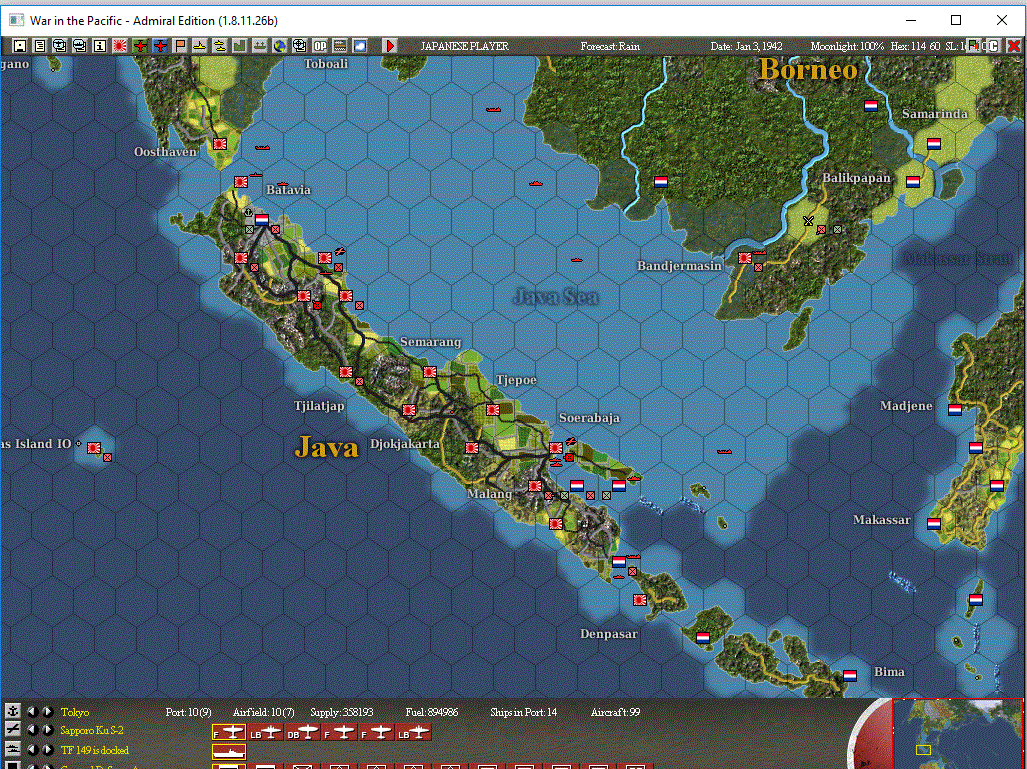Viewport: 1027px width, 769px height.
Task: Click the green flag icon at top right
Action: point(975,46)
